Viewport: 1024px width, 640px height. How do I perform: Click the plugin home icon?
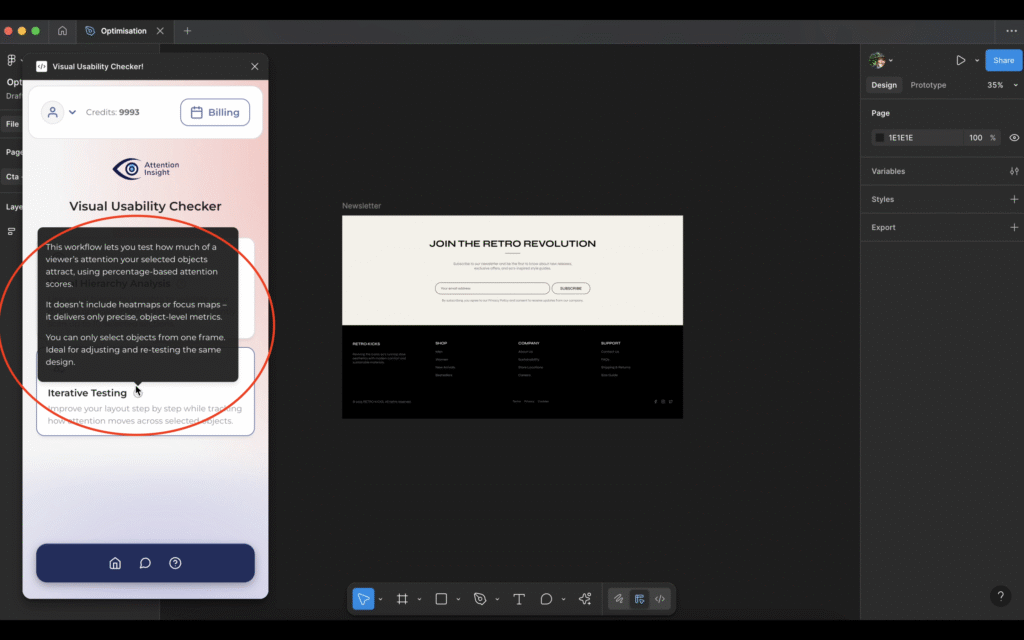coord(115,563)
